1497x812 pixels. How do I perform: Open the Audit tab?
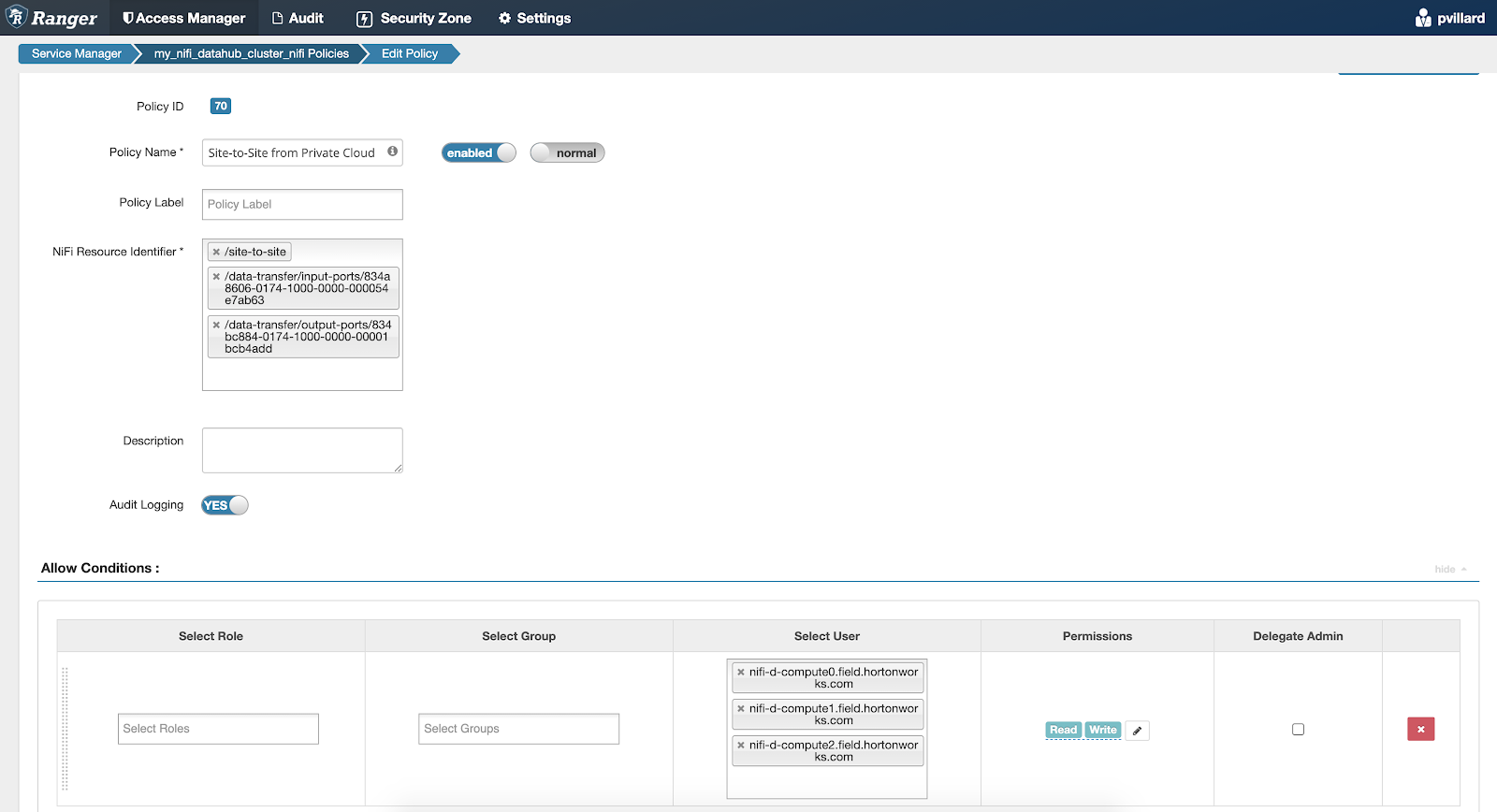(x=298, y=18)
